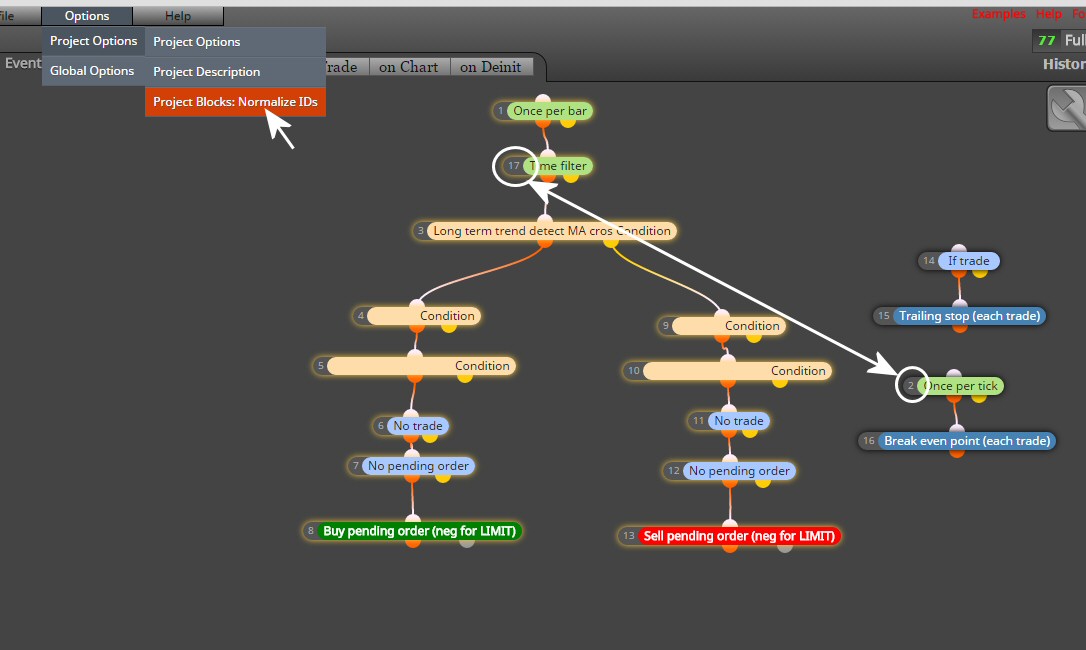
Task: Click the green 77 counter at top right
Action: [x=1046, y=40]
